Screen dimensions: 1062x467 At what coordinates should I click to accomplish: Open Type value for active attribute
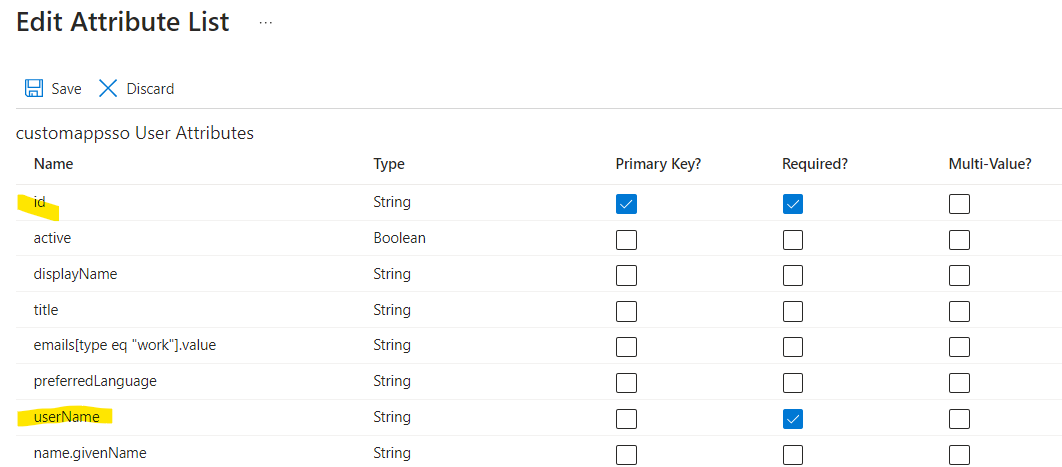click(x=400, y=238)
